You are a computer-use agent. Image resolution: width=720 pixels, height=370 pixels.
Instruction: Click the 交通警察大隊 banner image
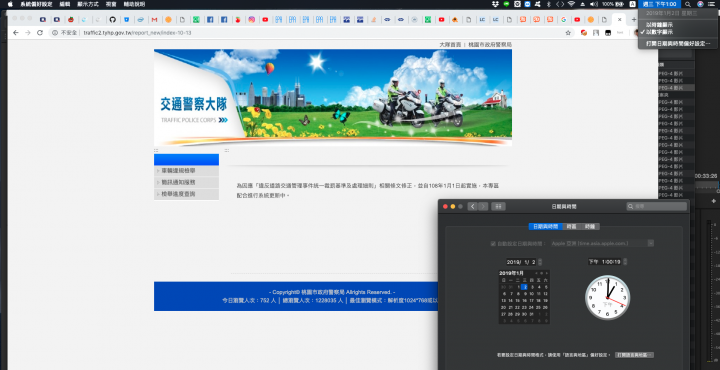(x=333, y=97)
